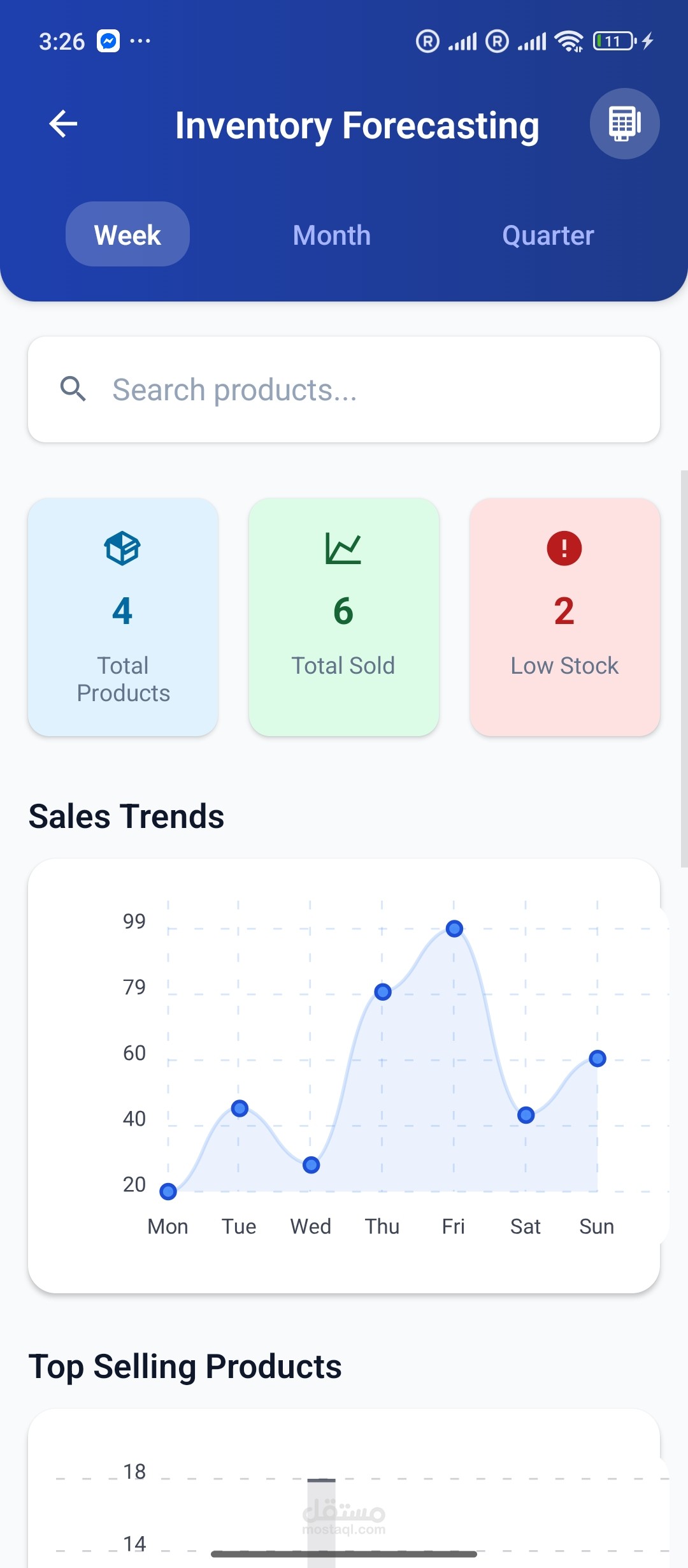
Task: Tap the search magnifier icon
Action: [x=73, y=389]
